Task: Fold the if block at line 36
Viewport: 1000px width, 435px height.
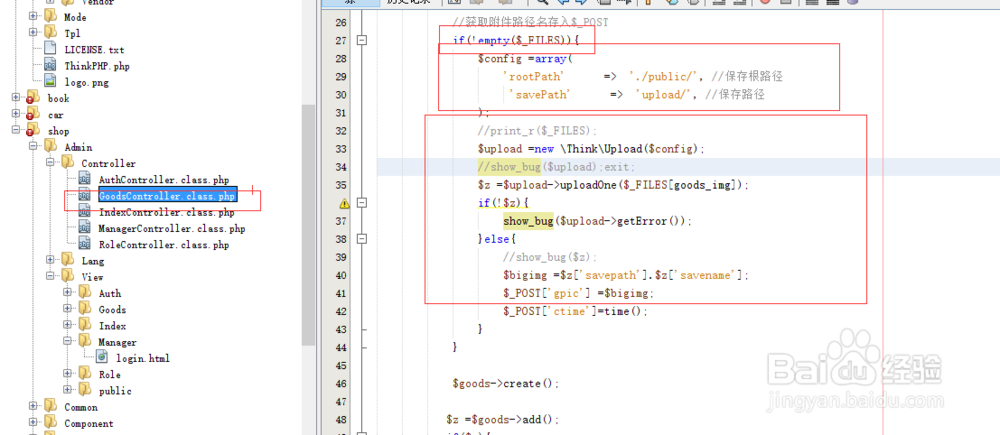Action: pyautogui.click(x=362, y=203)
